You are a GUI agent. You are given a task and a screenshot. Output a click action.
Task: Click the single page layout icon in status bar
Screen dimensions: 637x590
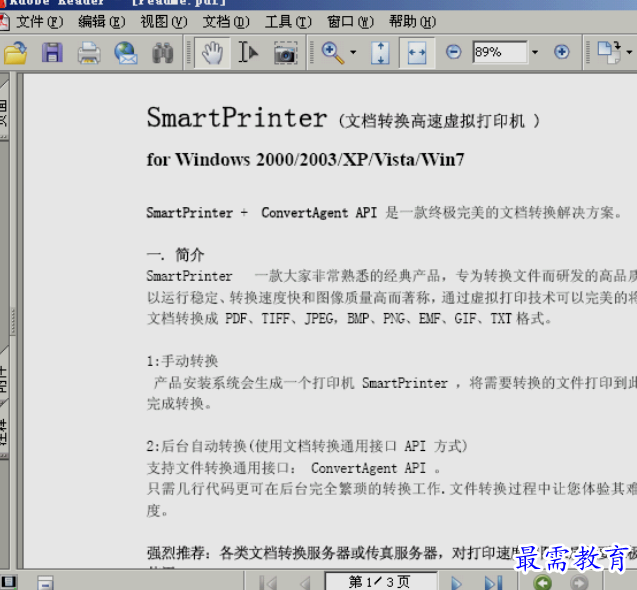point(45,583)
